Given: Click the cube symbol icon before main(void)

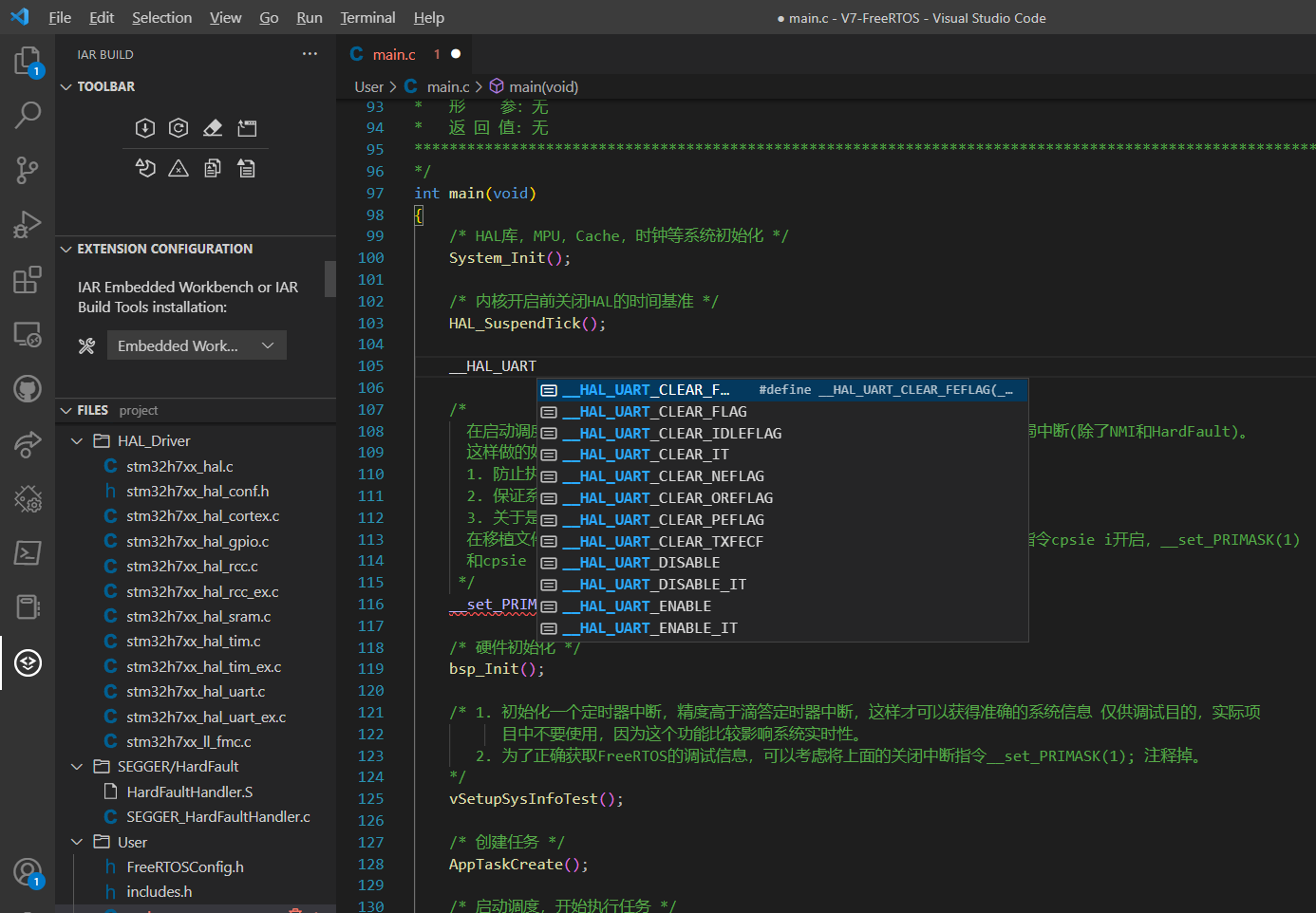Looking at the screenshot, I should point(497,86).
